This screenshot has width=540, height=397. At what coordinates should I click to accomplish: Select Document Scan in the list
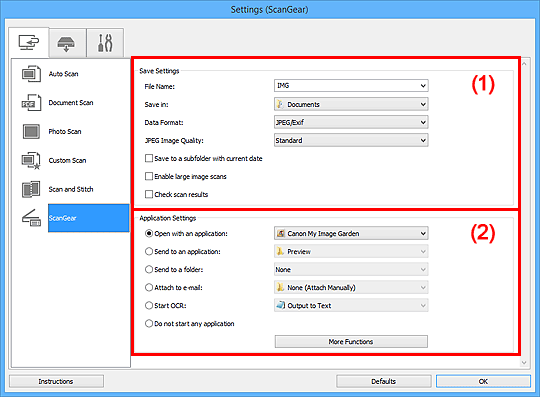pyautogui.click(x=71, y=103)
